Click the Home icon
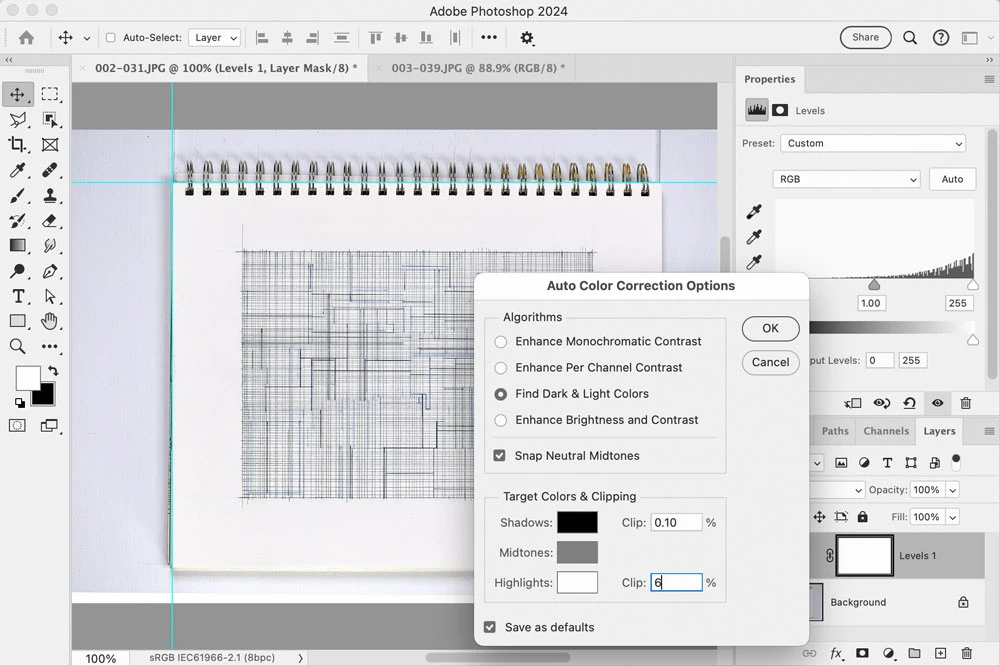 [26, 38]
